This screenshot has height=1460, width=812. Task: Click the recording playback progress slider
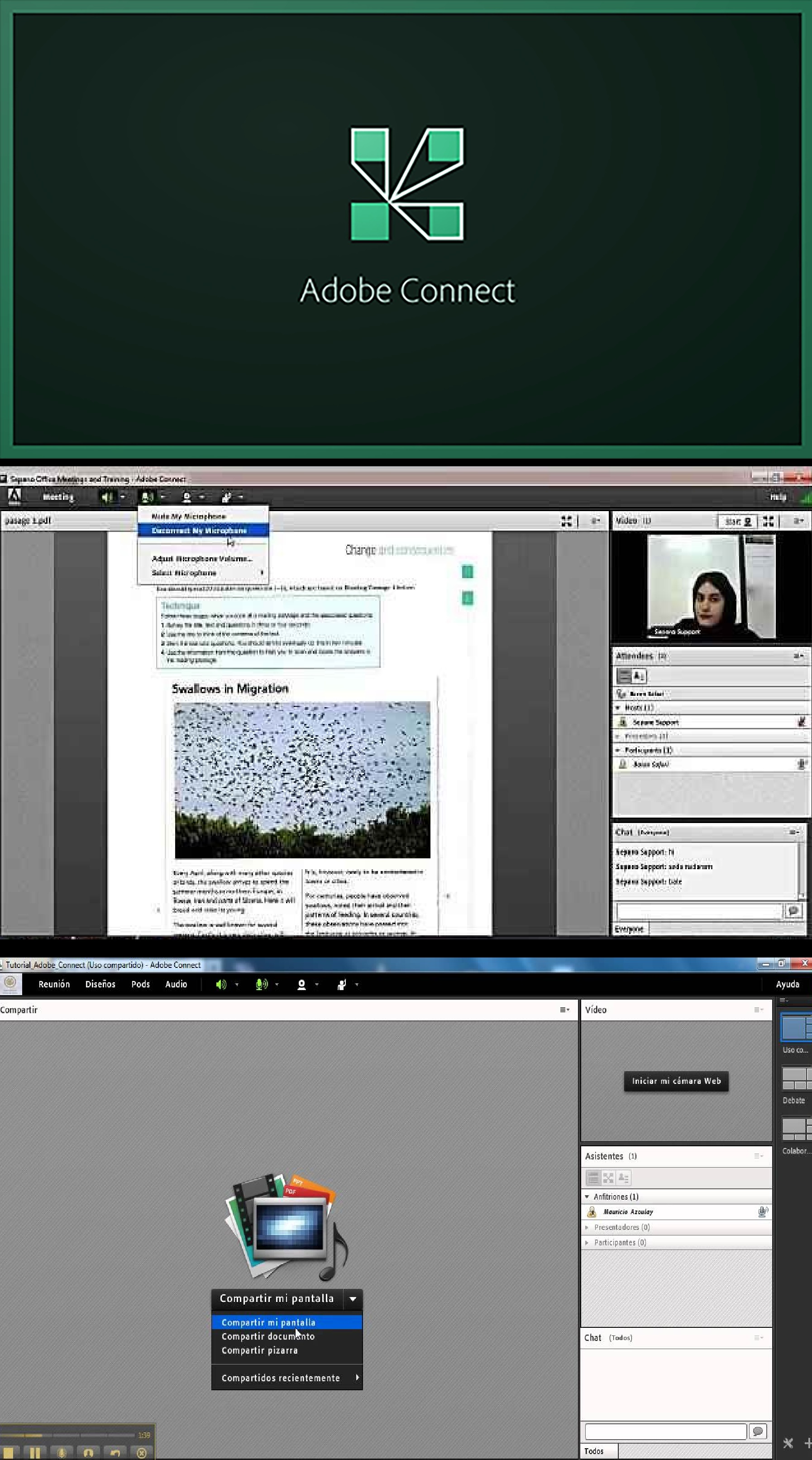point(68,1435)
